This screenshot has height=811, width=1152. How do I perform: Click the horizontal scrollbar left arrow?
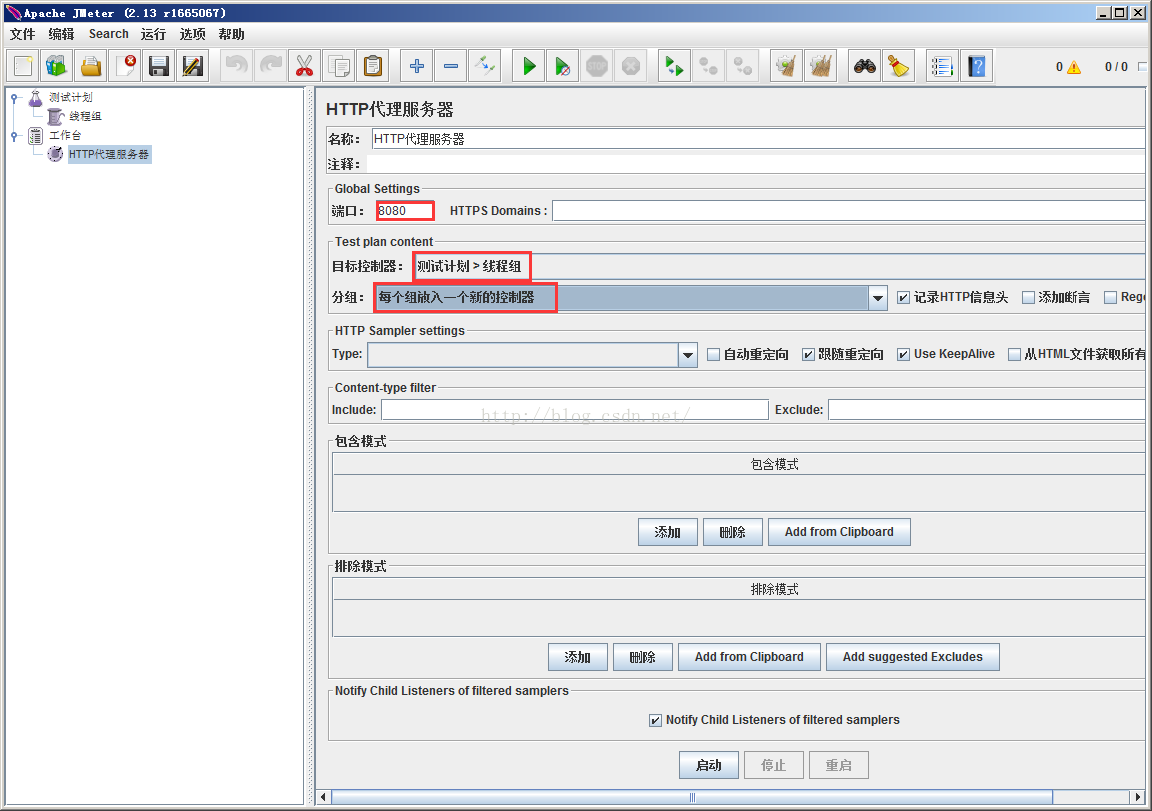[323, 797]
